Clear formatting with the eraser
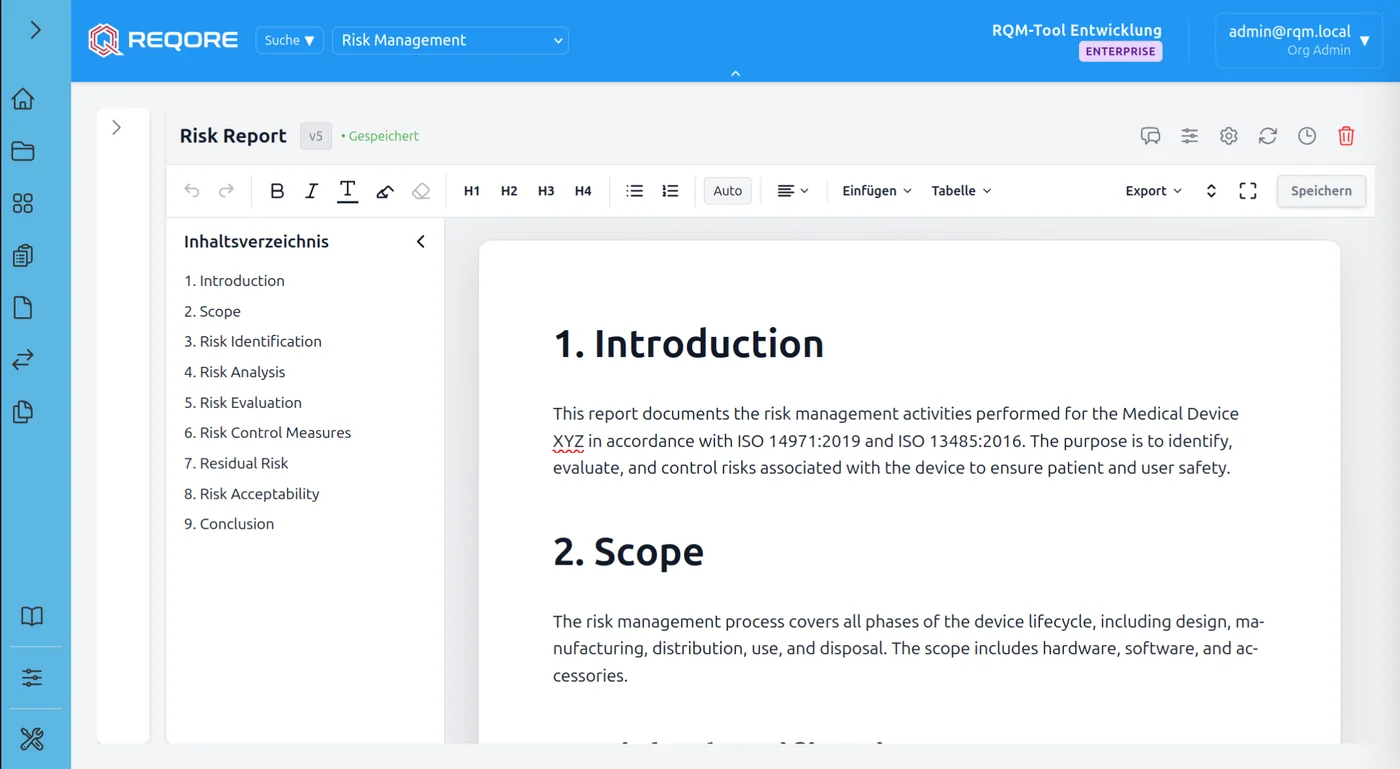Screen dimensions: 1400x769 tap(421, 191)
